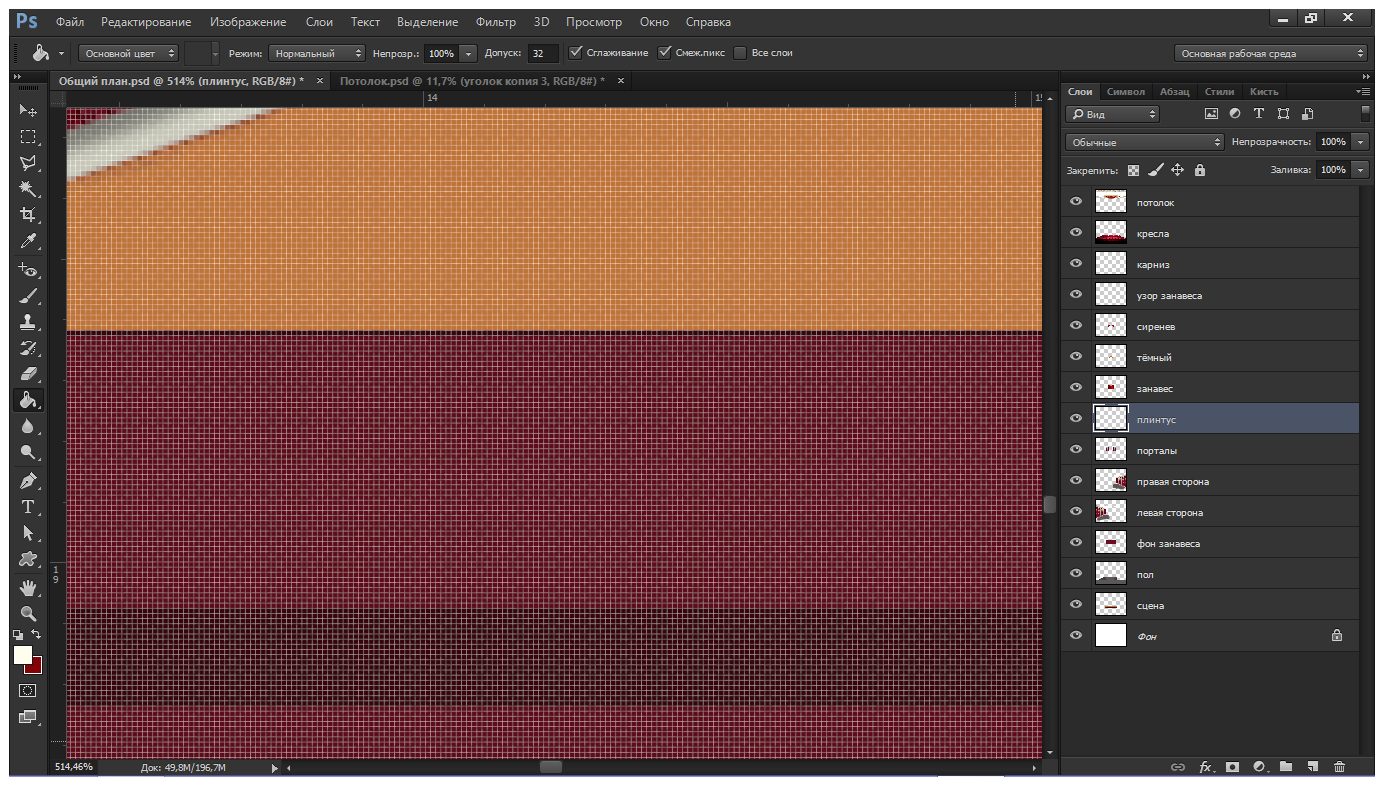Screen dimensions: 1384x786
Task: Hide the потолок layer
Action: coord(1076,202)
